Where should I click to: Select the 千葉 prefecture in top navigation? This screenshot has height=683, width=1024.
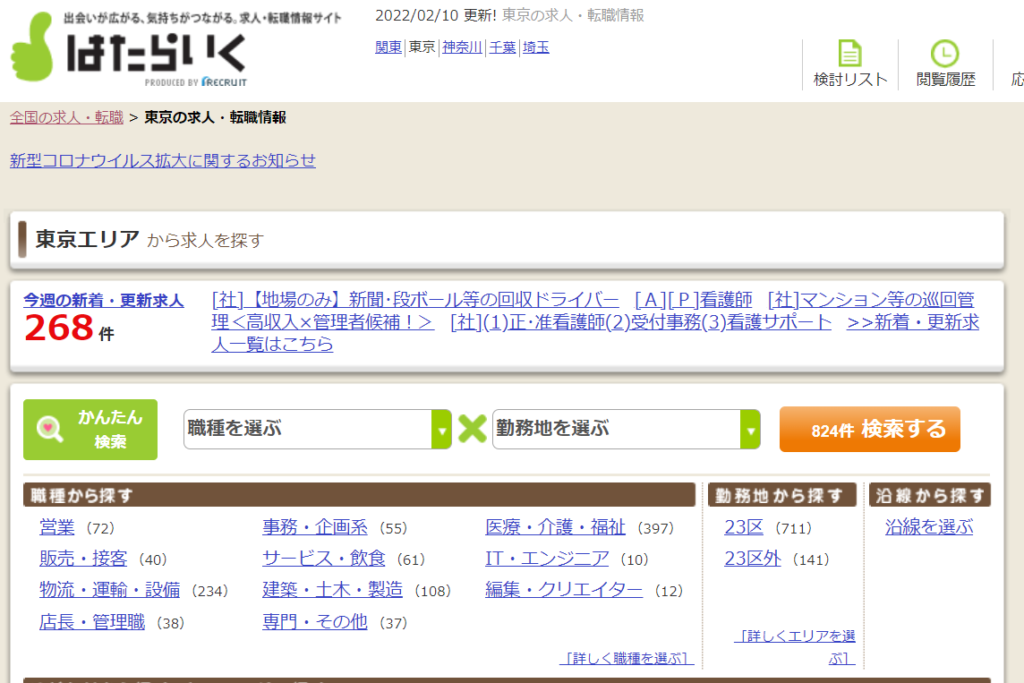coord(503,46)
